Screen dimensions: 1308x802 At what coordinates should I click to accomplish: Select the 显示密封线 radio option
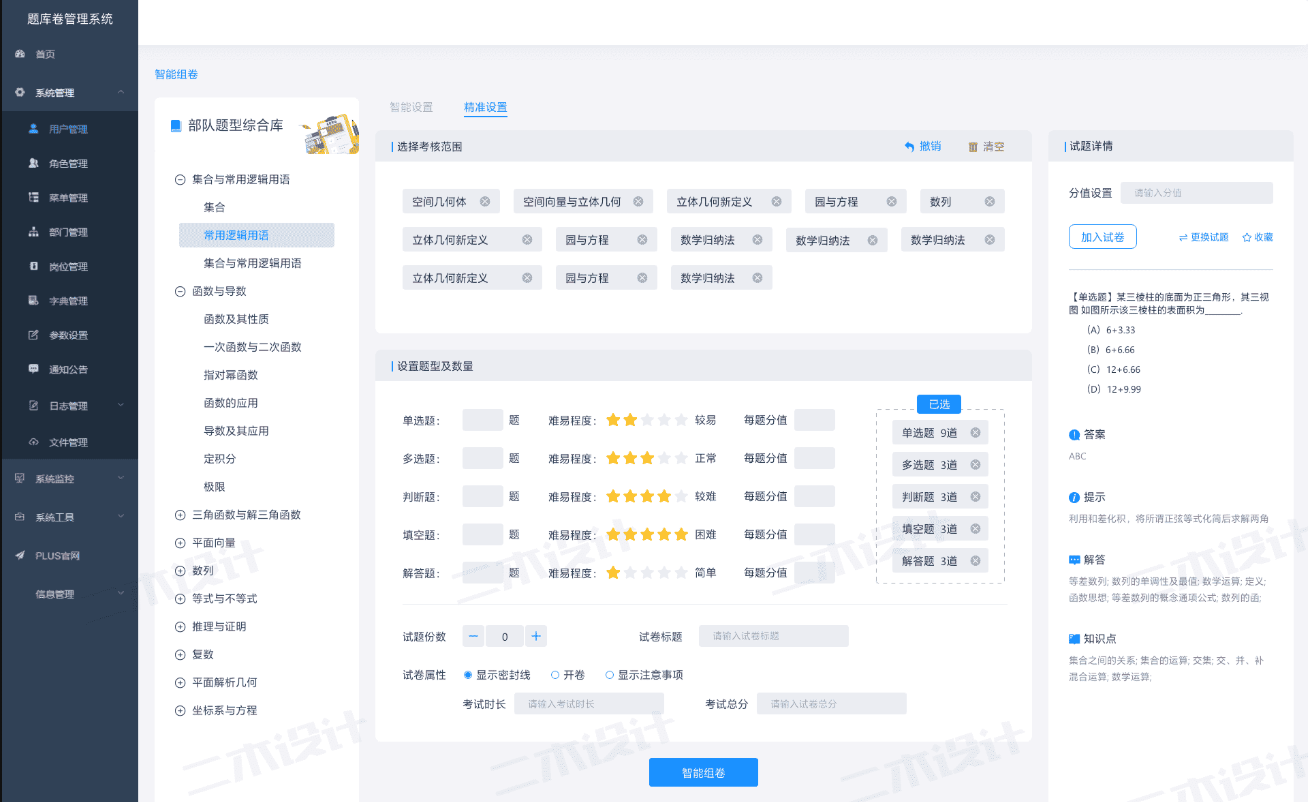coord(466,674)
